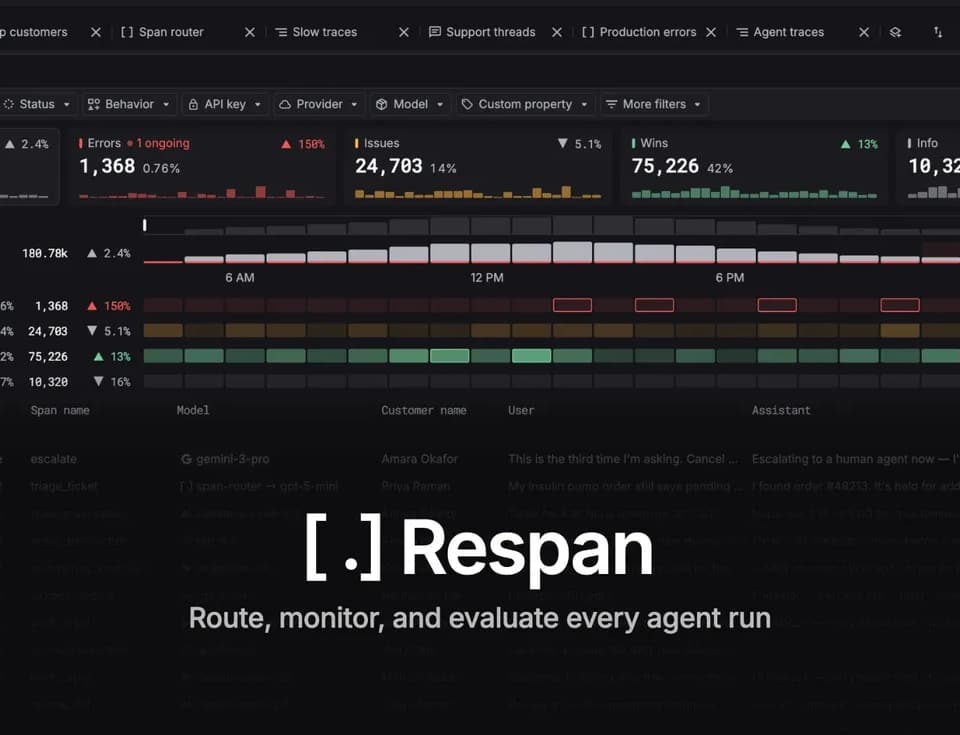
Task: Open the API key filter dropdown
Action: click(226, 104)
